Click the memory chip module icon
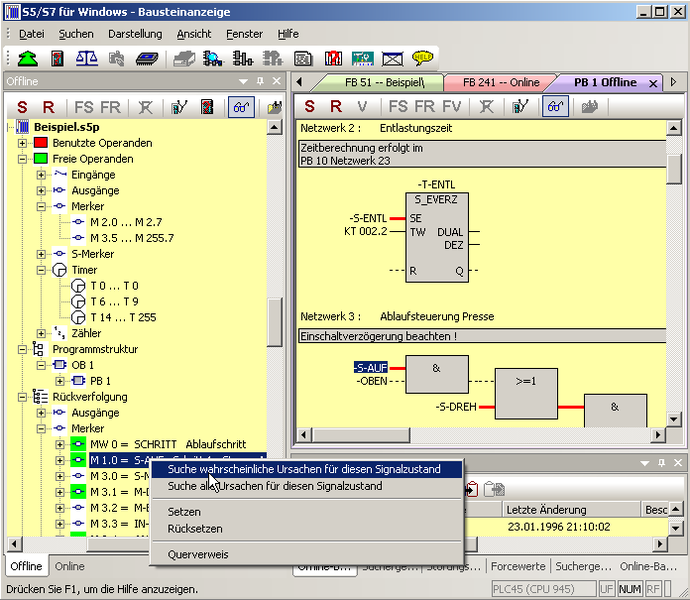690x600 pixels. (x=147, y=59)
